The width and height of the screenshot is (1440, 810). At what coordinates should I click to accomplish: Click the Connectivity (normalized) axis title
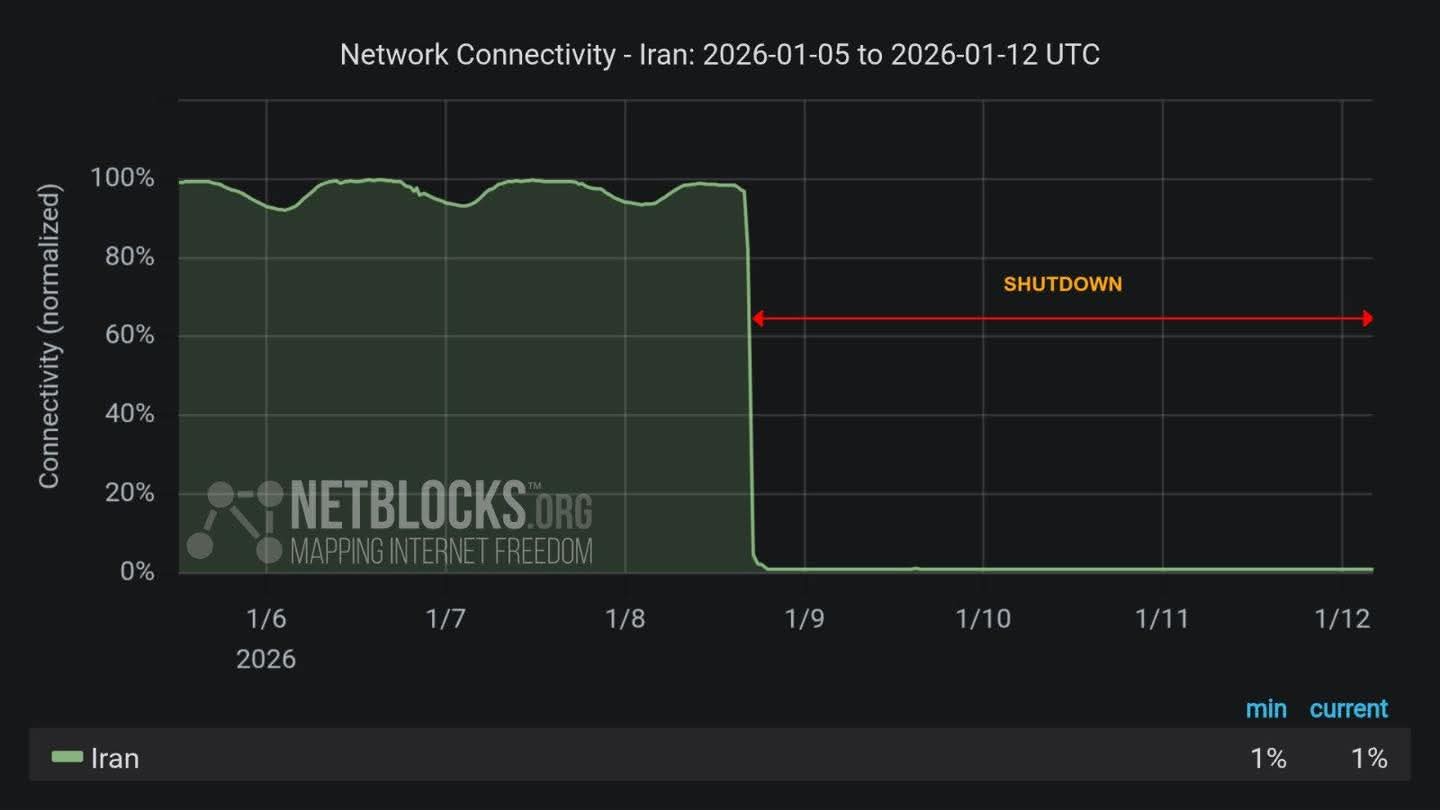tap(49, 336)
